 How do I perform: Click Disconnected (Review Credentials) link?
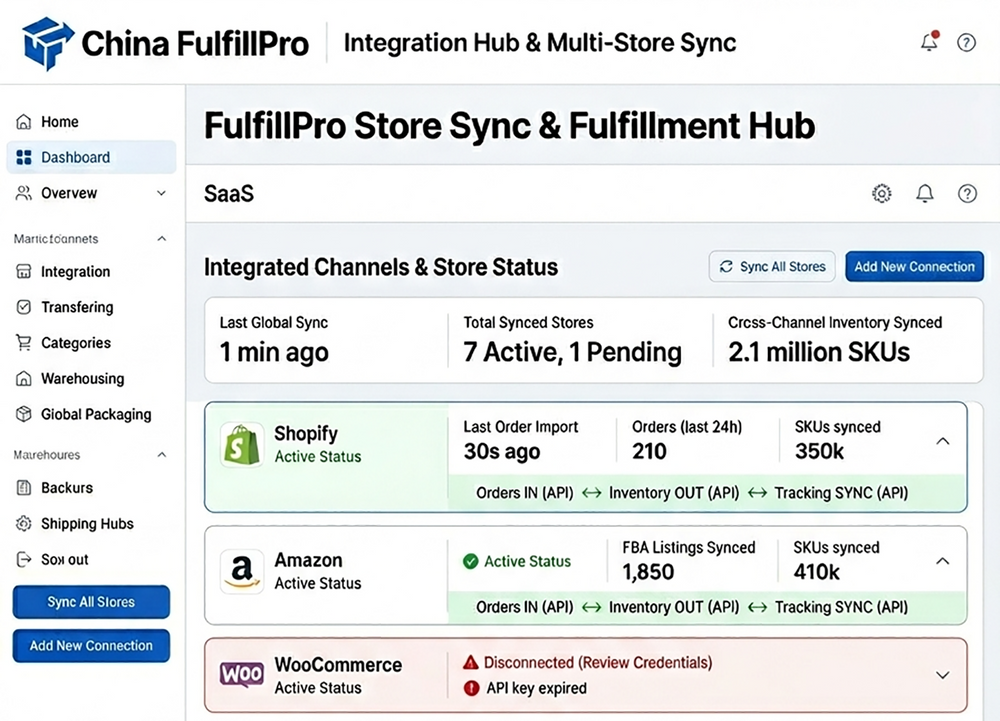pos(598,663)
